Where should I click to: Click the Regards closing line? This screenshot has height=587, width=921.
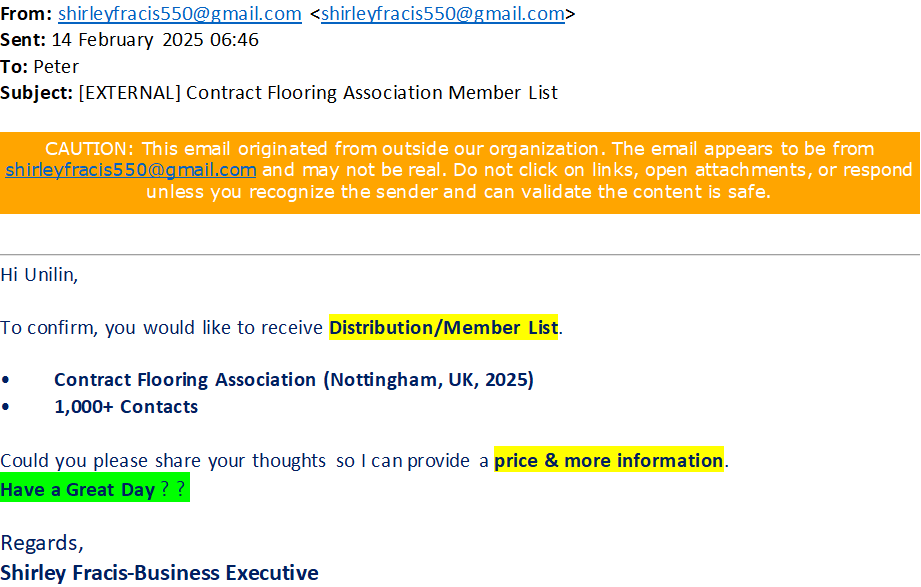pos(42,543)
